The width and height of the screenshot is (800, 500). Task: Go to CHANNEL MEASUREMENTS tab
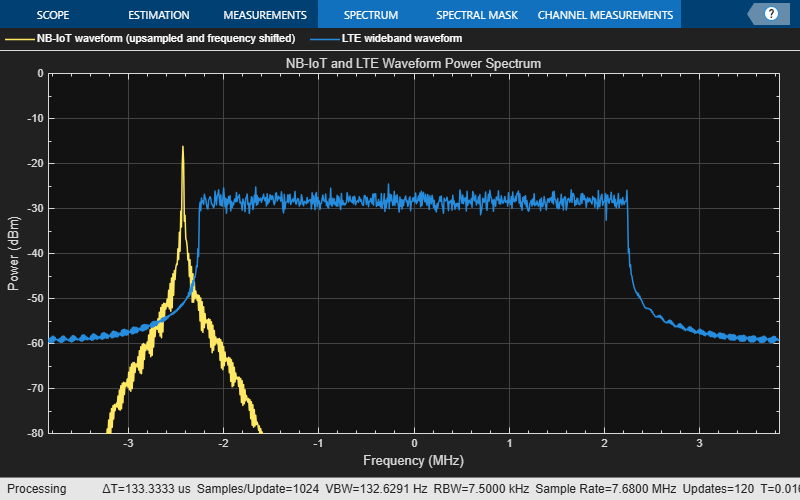click(x=605, y=15)
